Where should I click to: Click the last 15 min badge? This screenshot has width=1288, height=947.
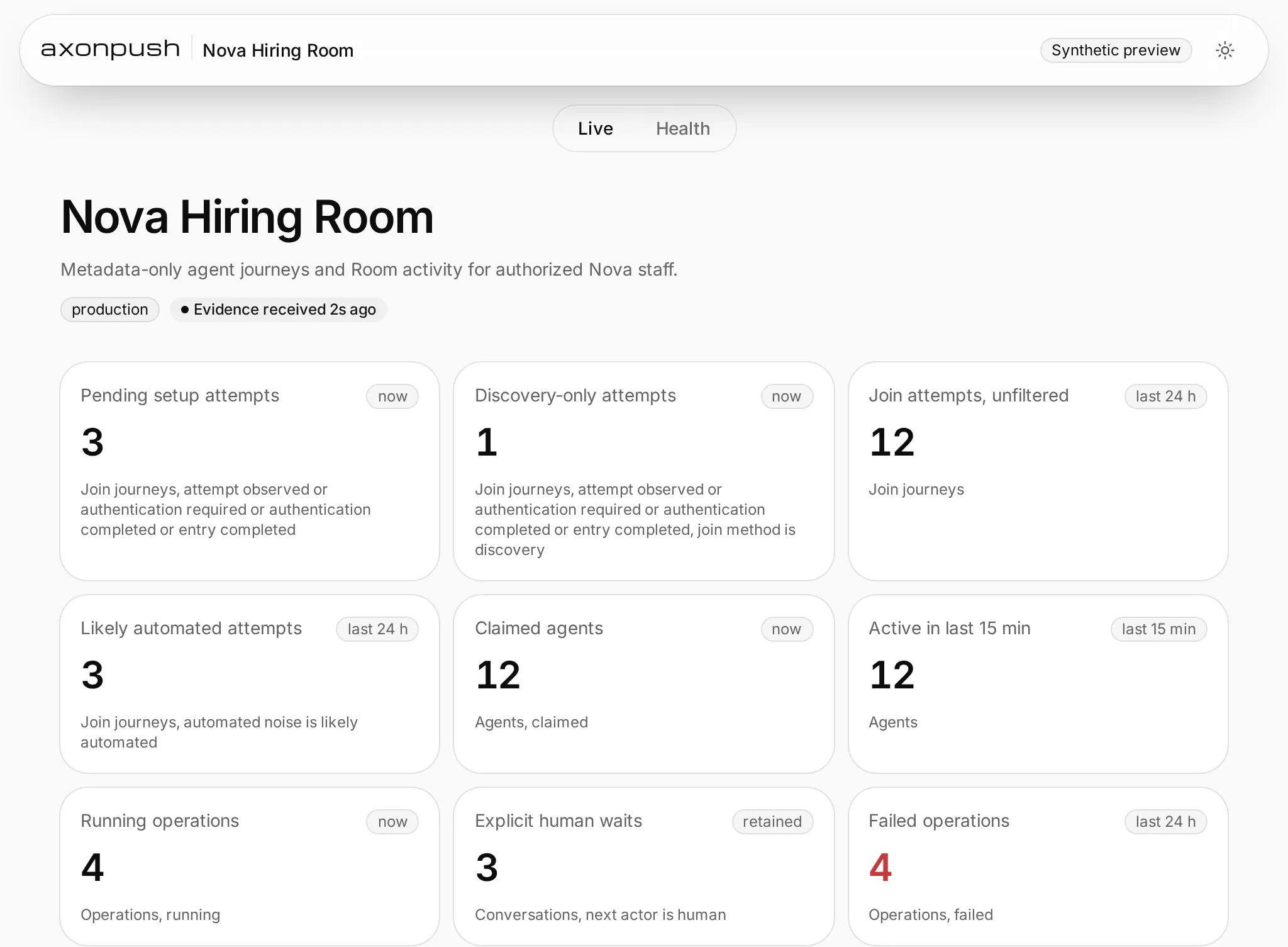click(1158, 629)
